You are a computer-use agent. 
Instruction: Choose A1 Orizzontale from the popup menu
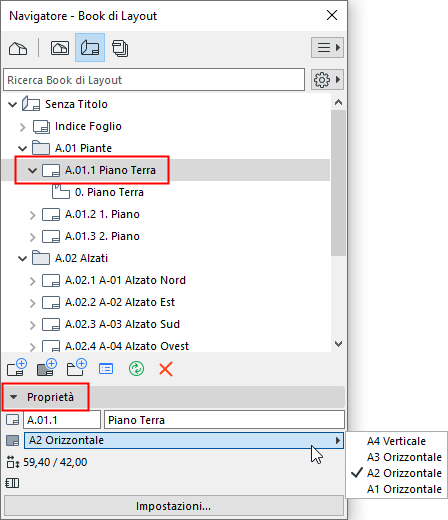pyautogui.click(x=404, y=489)
